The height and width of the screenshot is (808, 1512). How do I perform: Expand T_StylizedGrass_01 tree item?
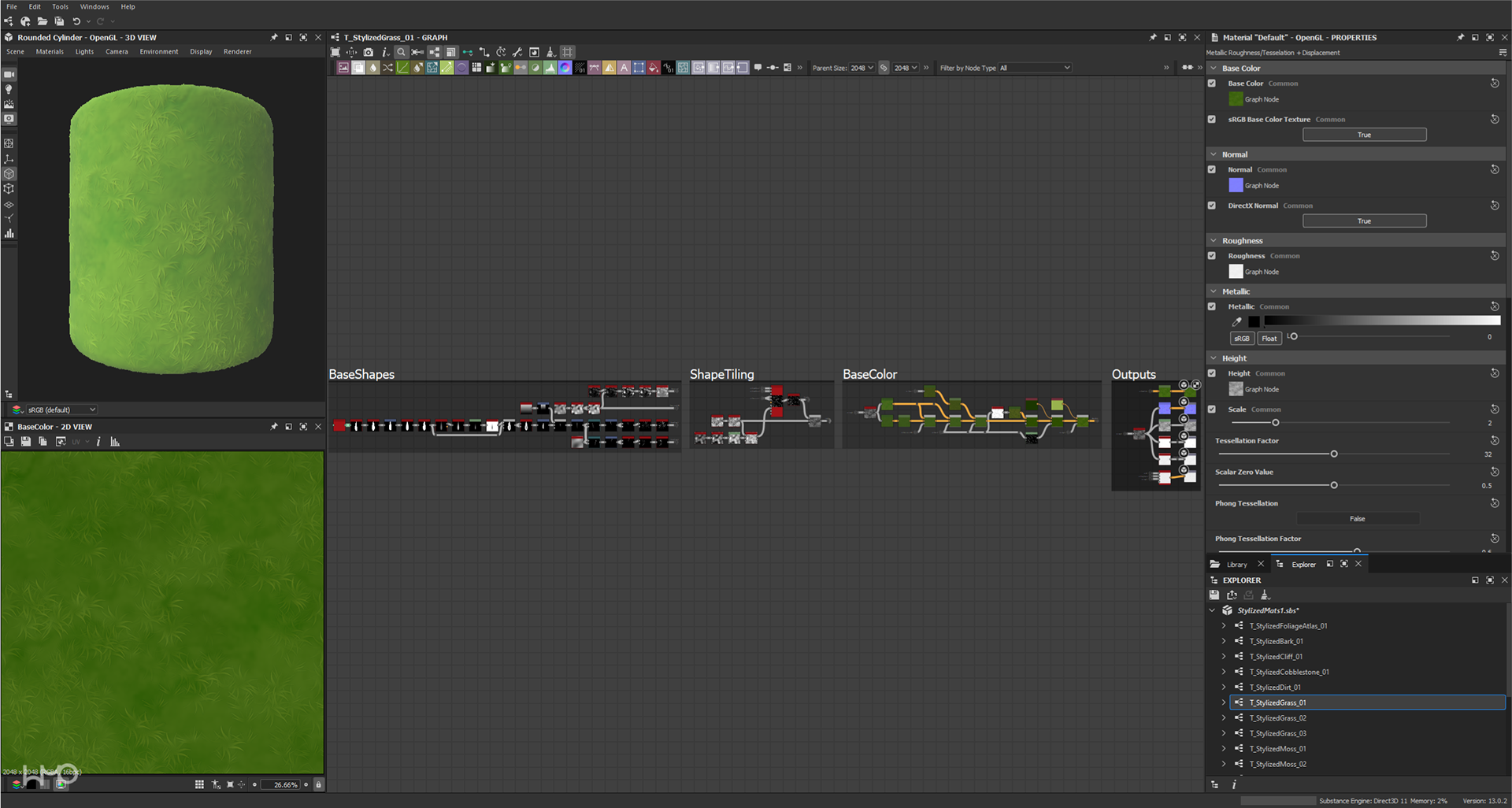[x=1224, y=702]
